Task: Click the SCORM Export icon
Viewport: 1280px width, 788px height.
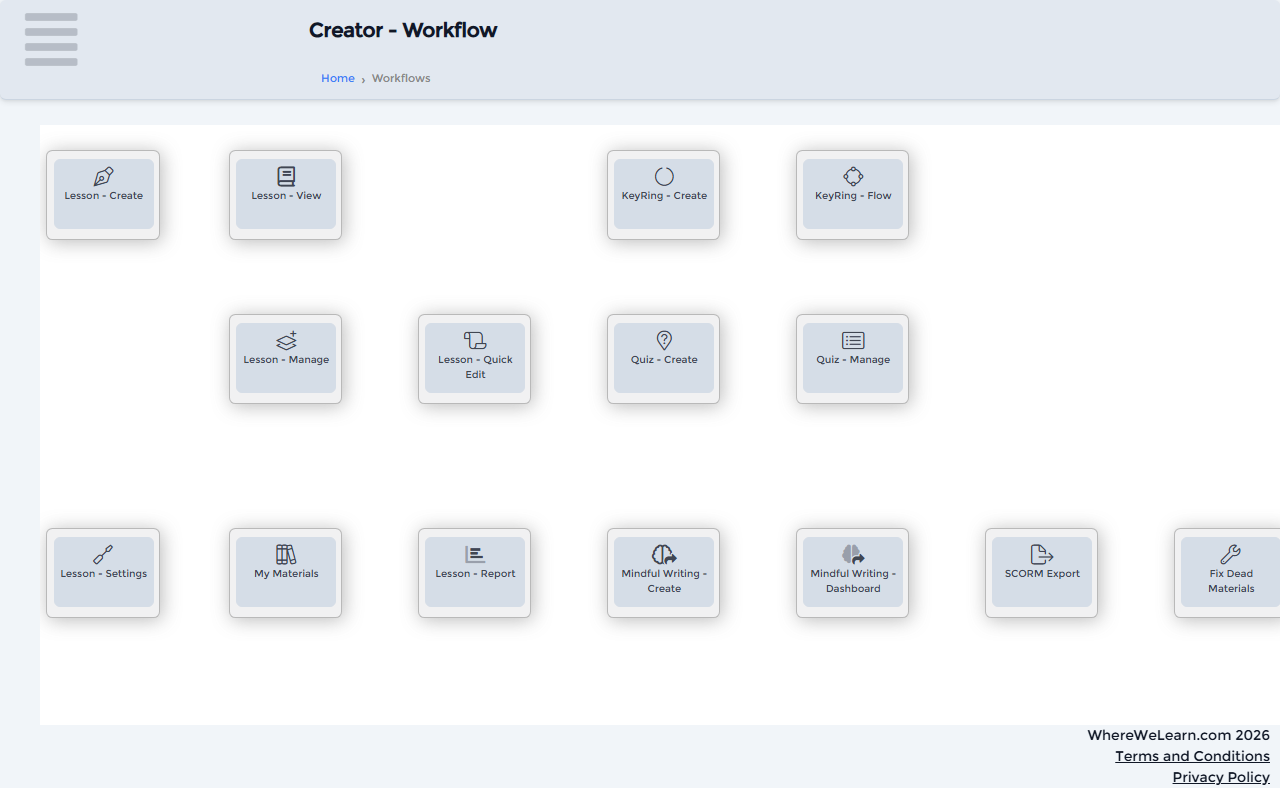Action: click(x=1042, y=555)
